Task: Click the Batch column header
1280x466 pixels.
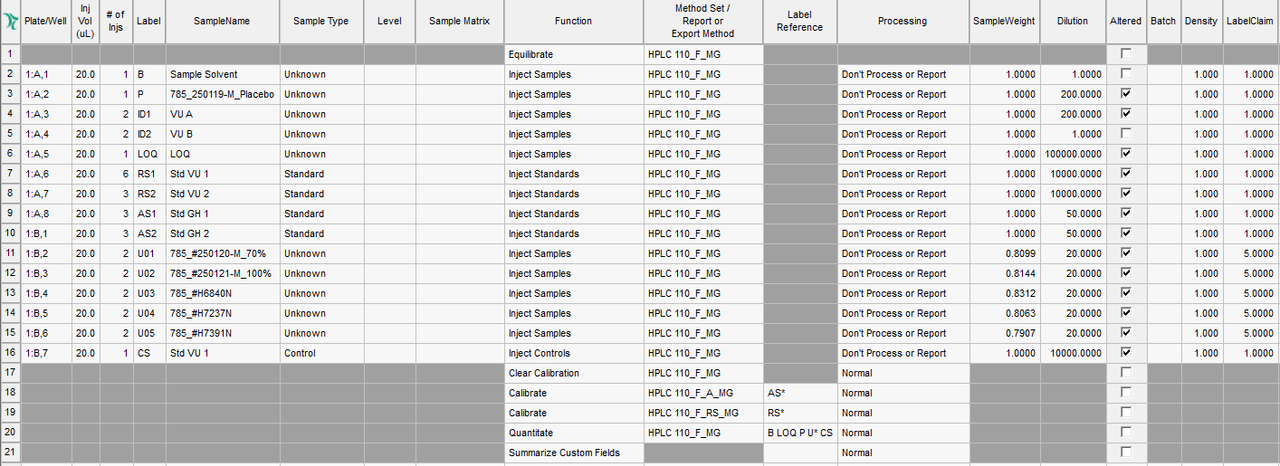Action: (1163, 21)
